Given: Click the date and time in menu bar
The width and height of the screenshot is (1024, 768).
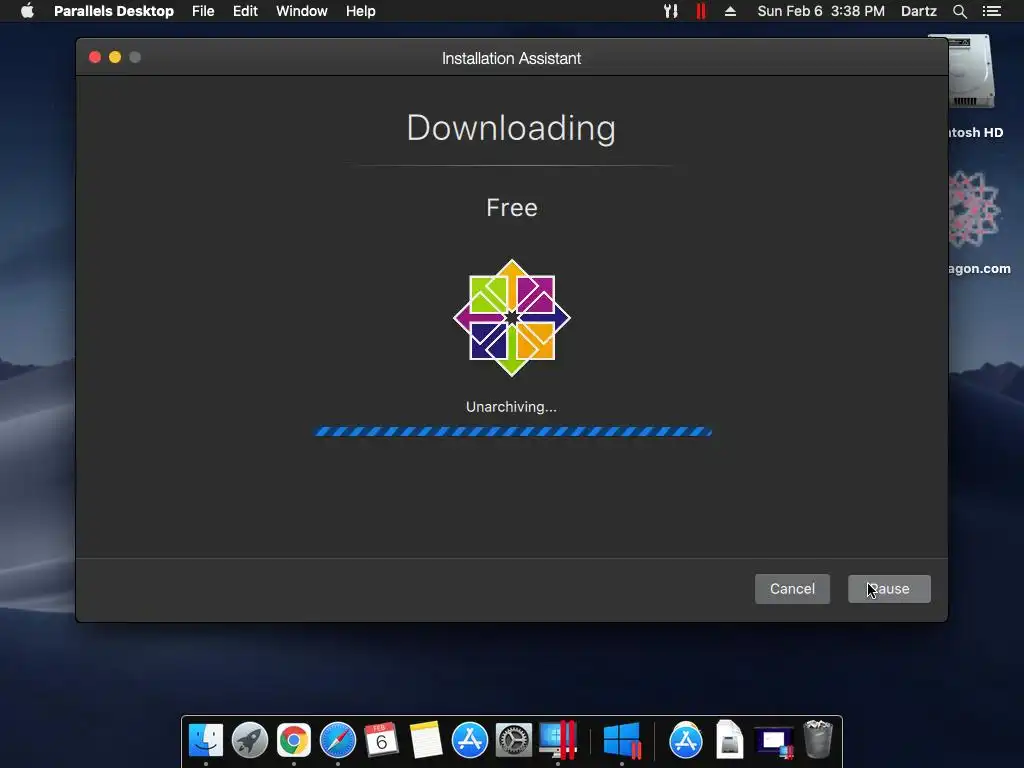Looking at the screenshot, I should [x=821, y=11].
